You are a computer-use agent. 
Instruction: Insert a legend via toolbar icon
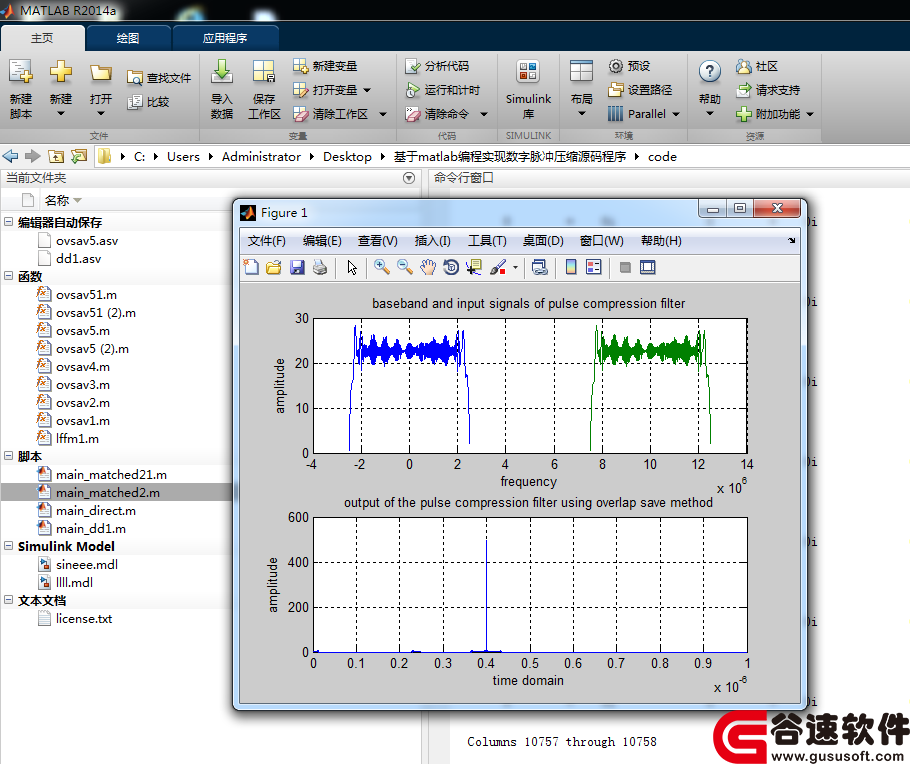tap(594, 267)
